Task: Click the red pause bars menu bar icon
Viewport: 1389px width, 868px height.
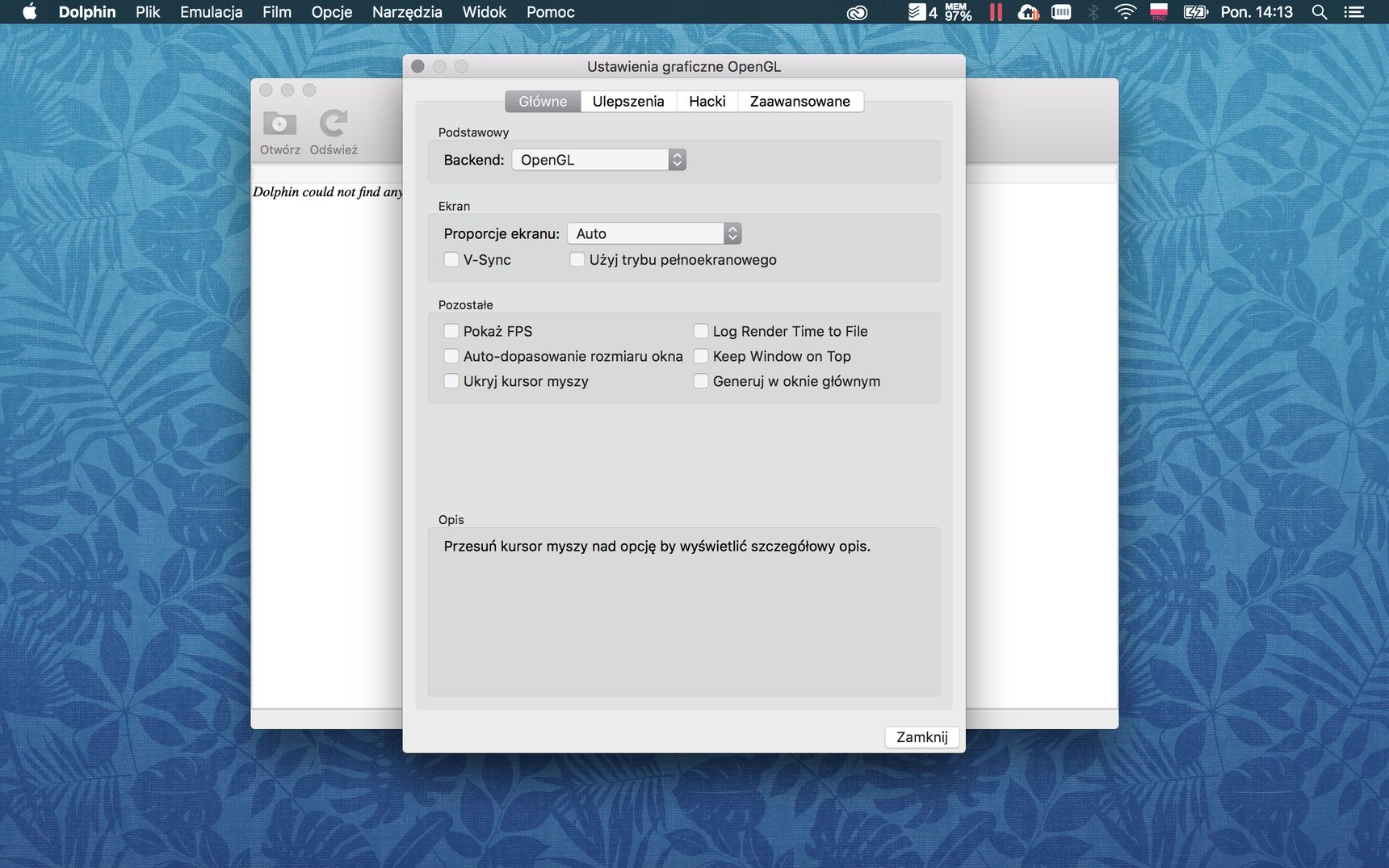Action: [996, 11]
